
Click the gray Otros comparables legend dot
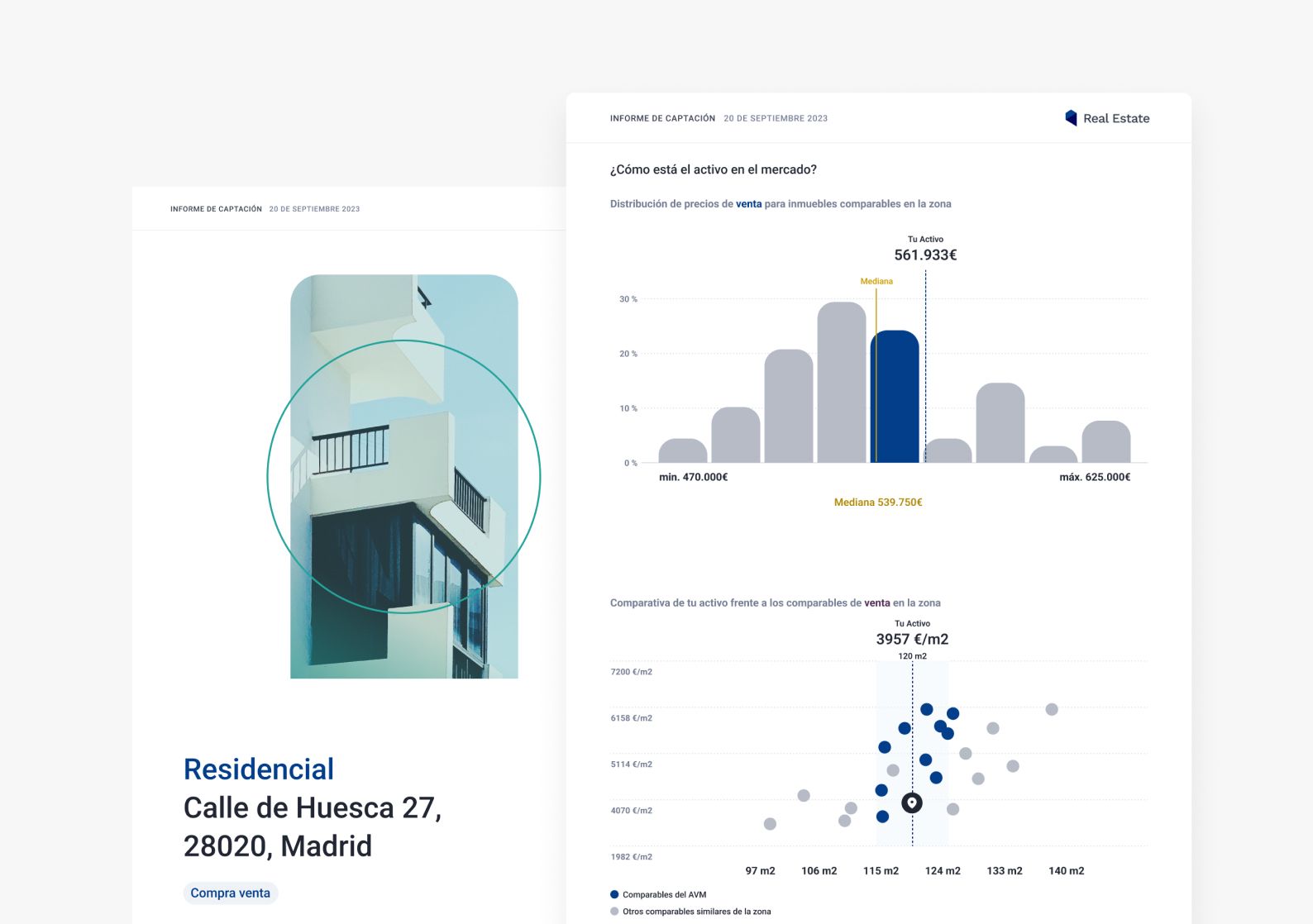coord(614,912)
